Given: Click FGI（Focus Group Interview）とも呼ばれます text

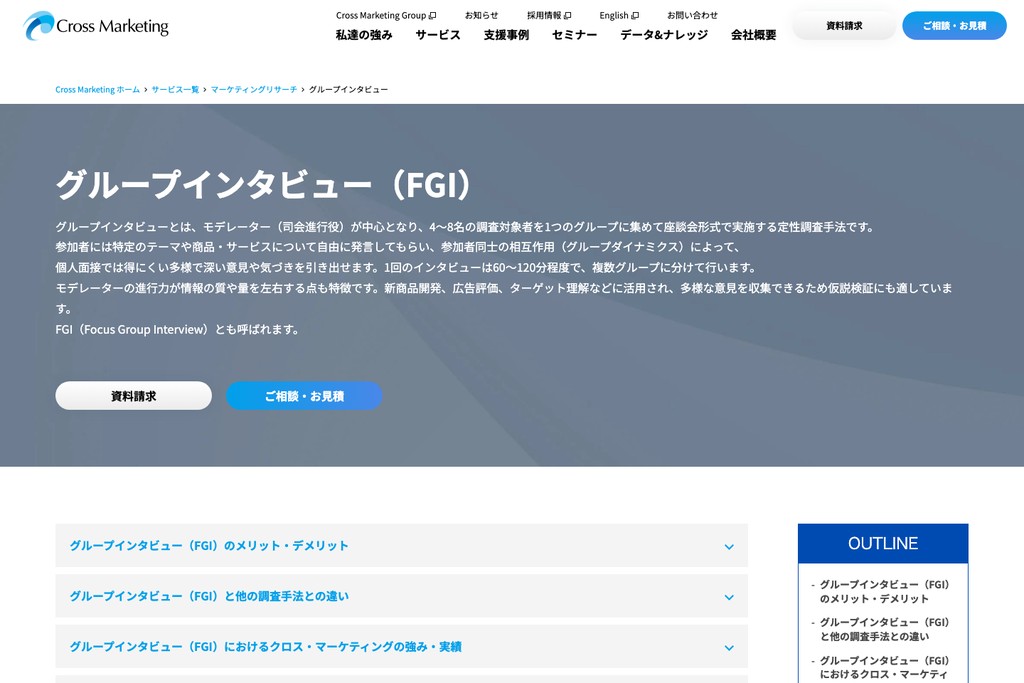Looking at the screenshot, I should (x=178, y=330).
